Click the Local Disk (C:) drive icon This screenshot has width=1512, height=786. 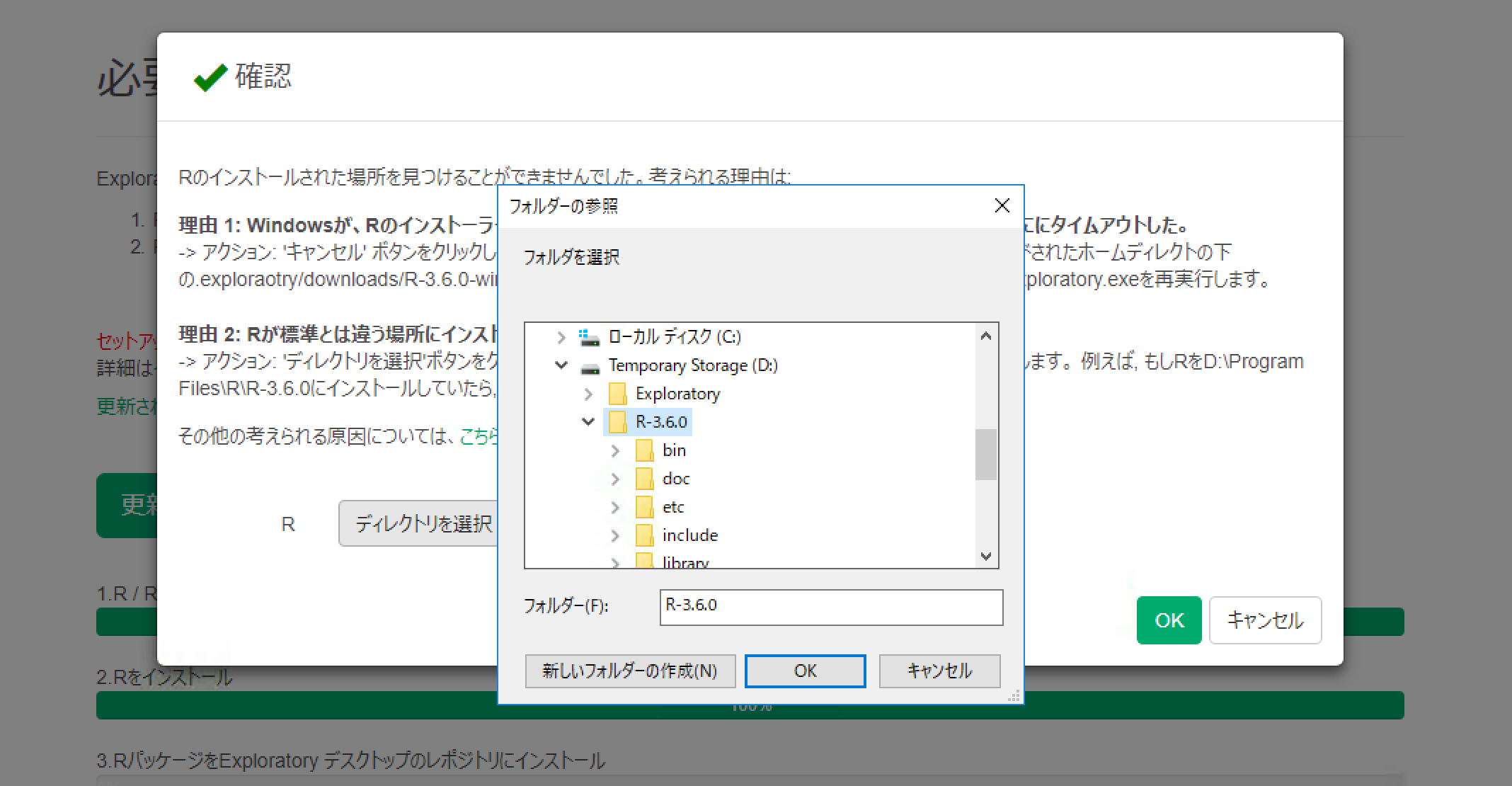[x=589, y=337]
